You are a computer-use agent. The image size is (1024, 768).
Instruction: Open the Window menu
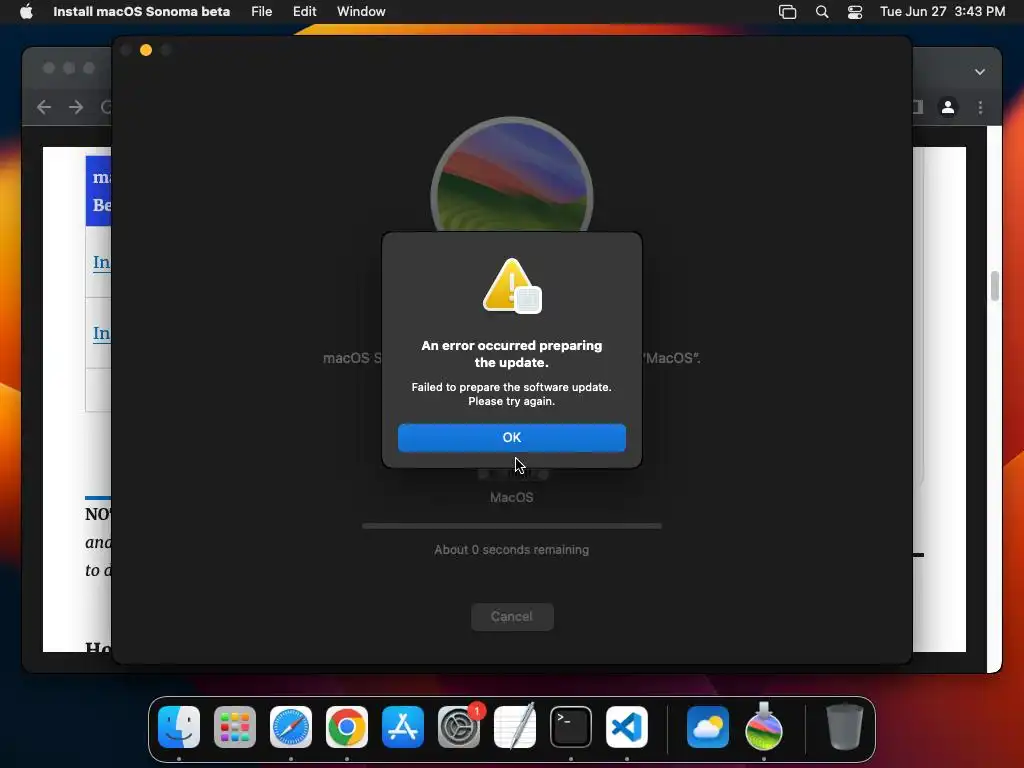361,12
